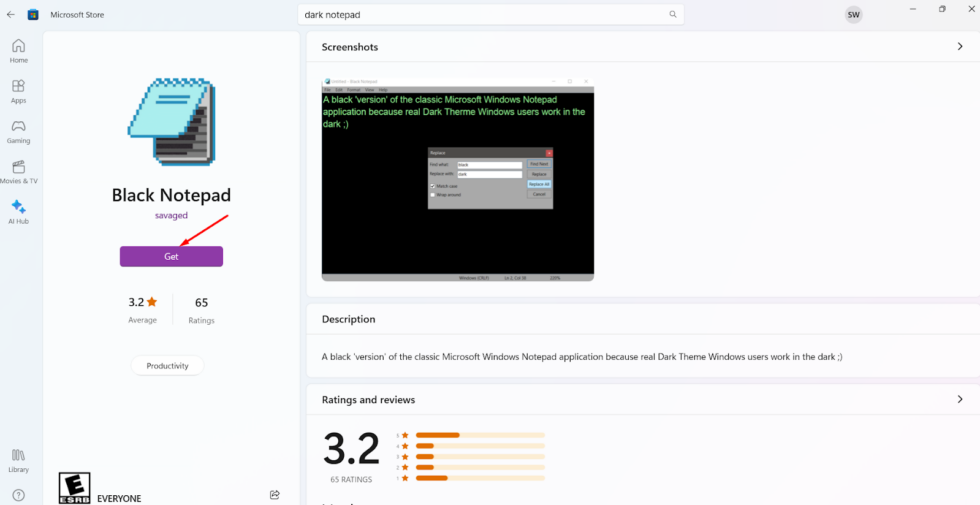Open the savaged publisher link
This screenshot has height=505, width=980.
click(x=171, y=215)
